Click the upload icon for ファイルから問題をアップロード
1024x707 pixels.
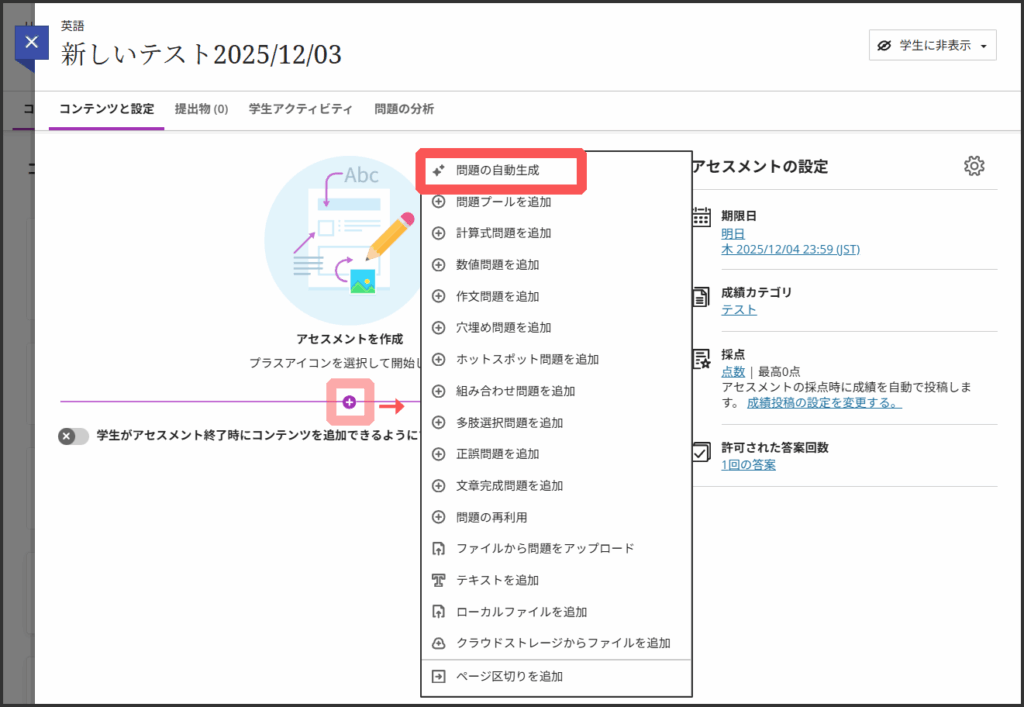pyautogui.click(x=438, y=548)
